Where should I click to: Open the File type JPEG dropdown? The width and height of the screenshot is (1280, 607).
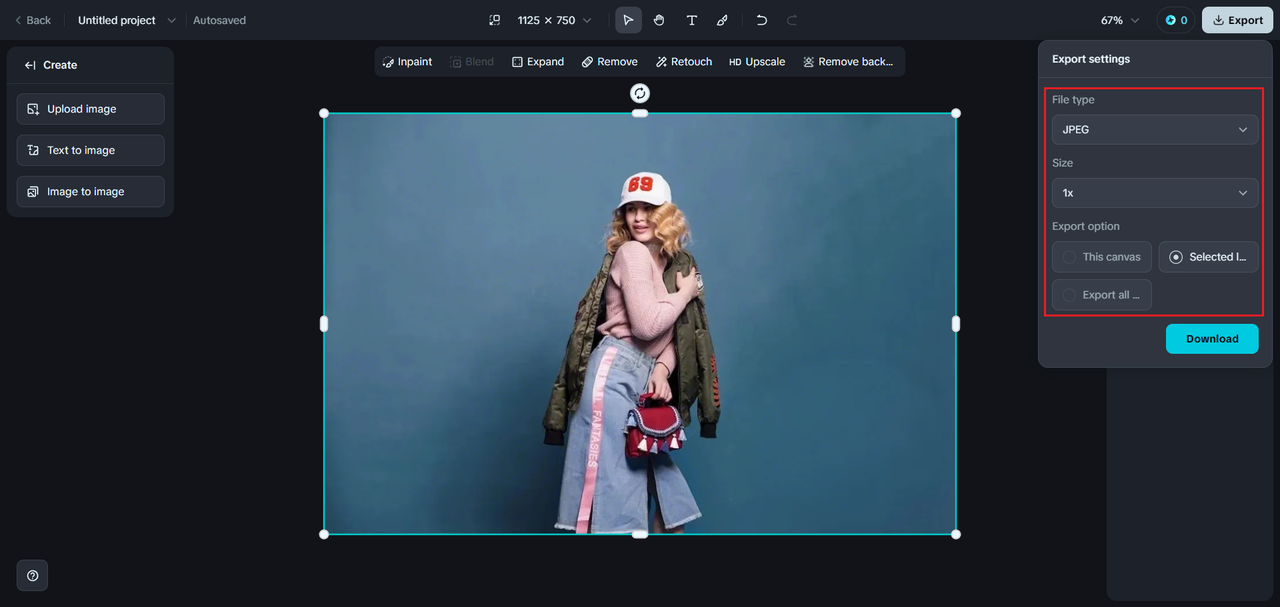point(1155,130)
